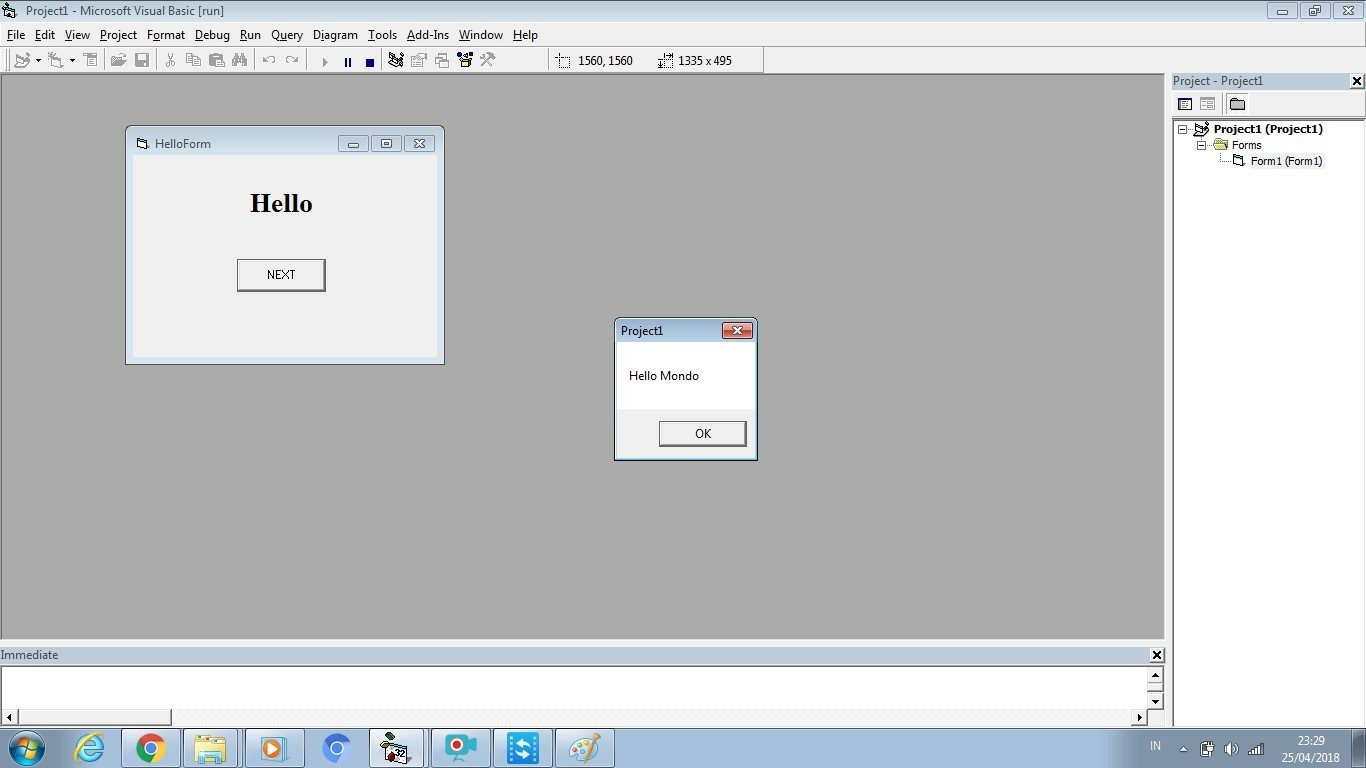1366x768 pixels.
Task: Select the Forms folder in project tree
Action: click(x=1246, y=145)
